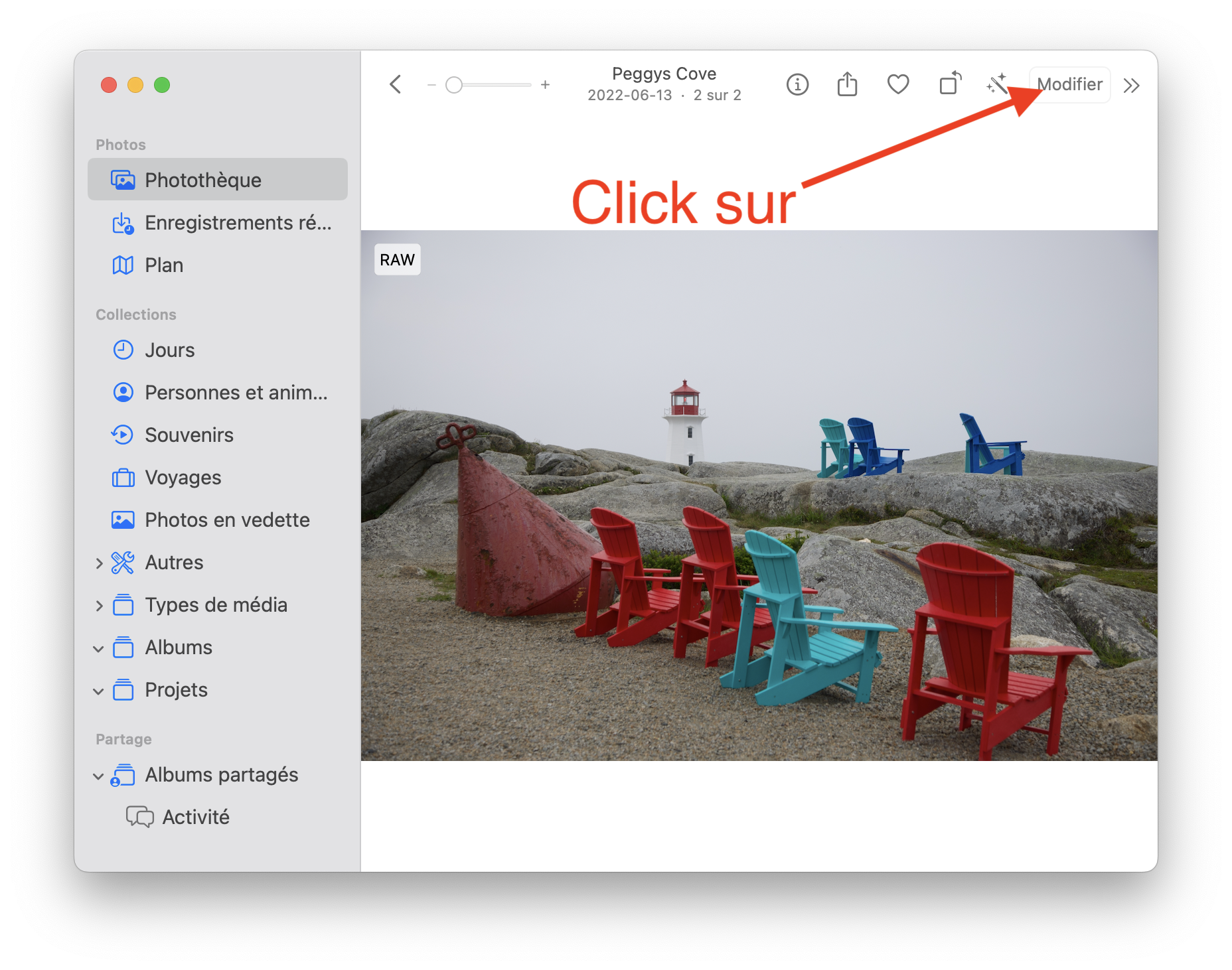The width and height of the screenshot is (1232, 970).
Task: Click the back chevron in the toolbar
Action: click(396, 85)
